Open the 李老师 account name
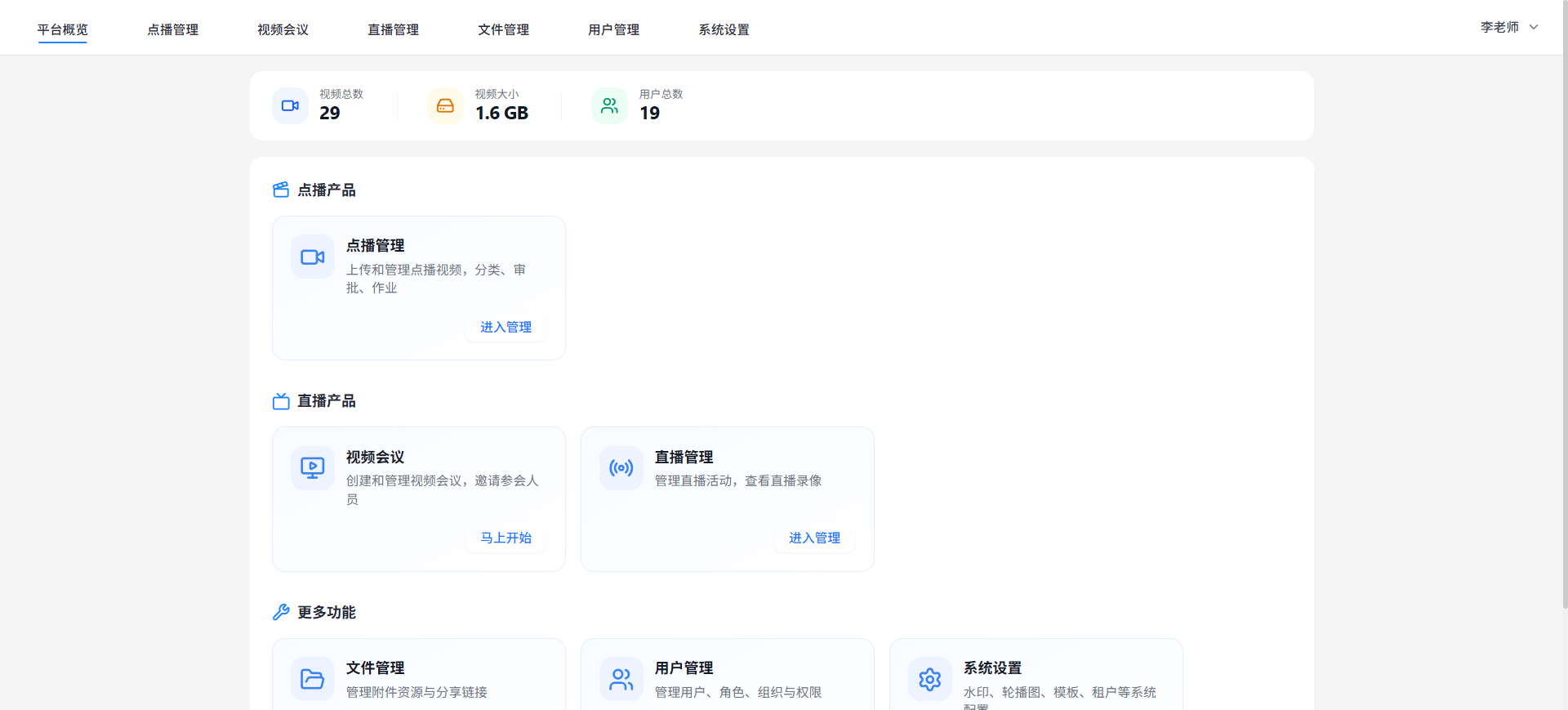 coord(1499,27)
